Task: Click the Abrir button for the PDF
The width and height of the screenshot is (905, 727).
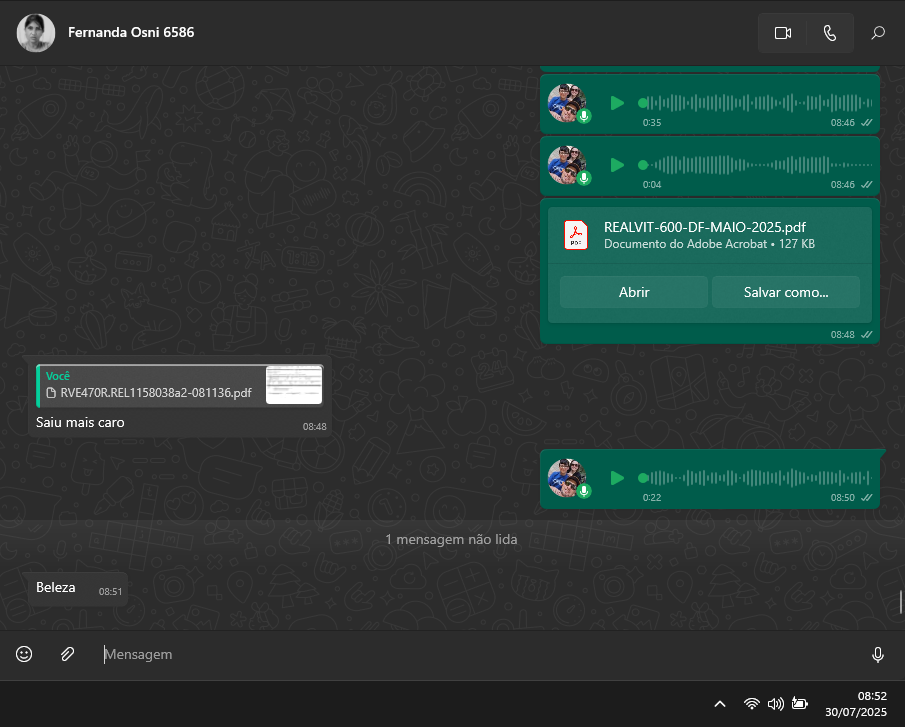Action: (x=634, y=292)
